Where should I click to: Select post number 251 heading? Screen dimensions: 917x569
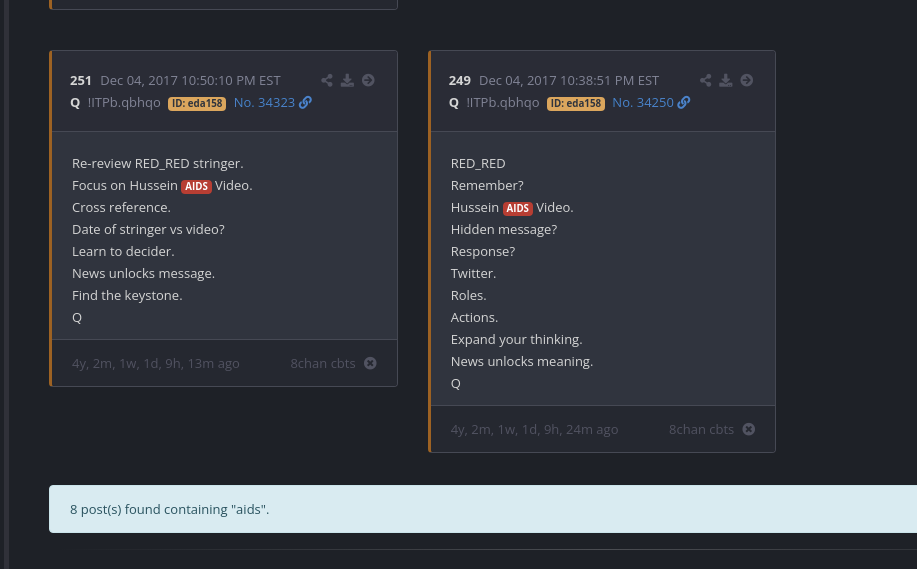click(81, 81)
